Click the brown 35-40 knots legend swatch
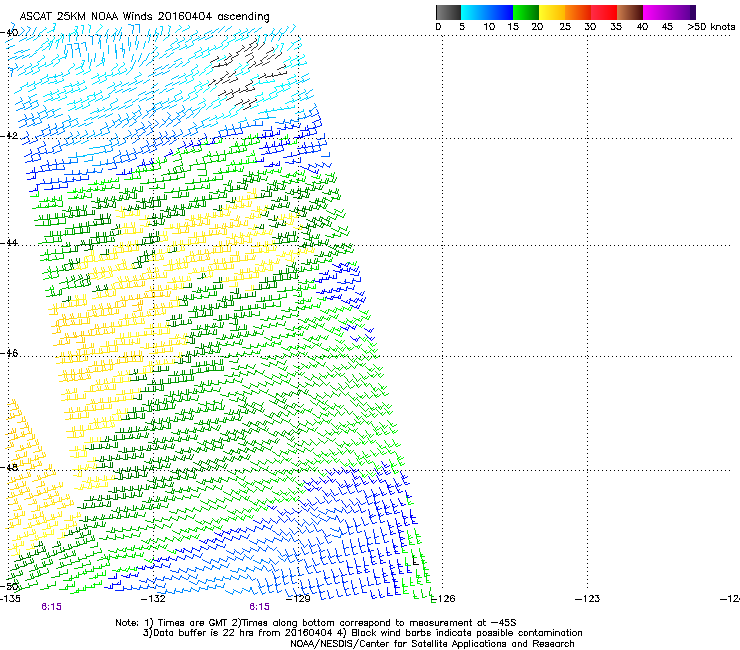The height and width of the screenshot is (650, 740). 630,12
